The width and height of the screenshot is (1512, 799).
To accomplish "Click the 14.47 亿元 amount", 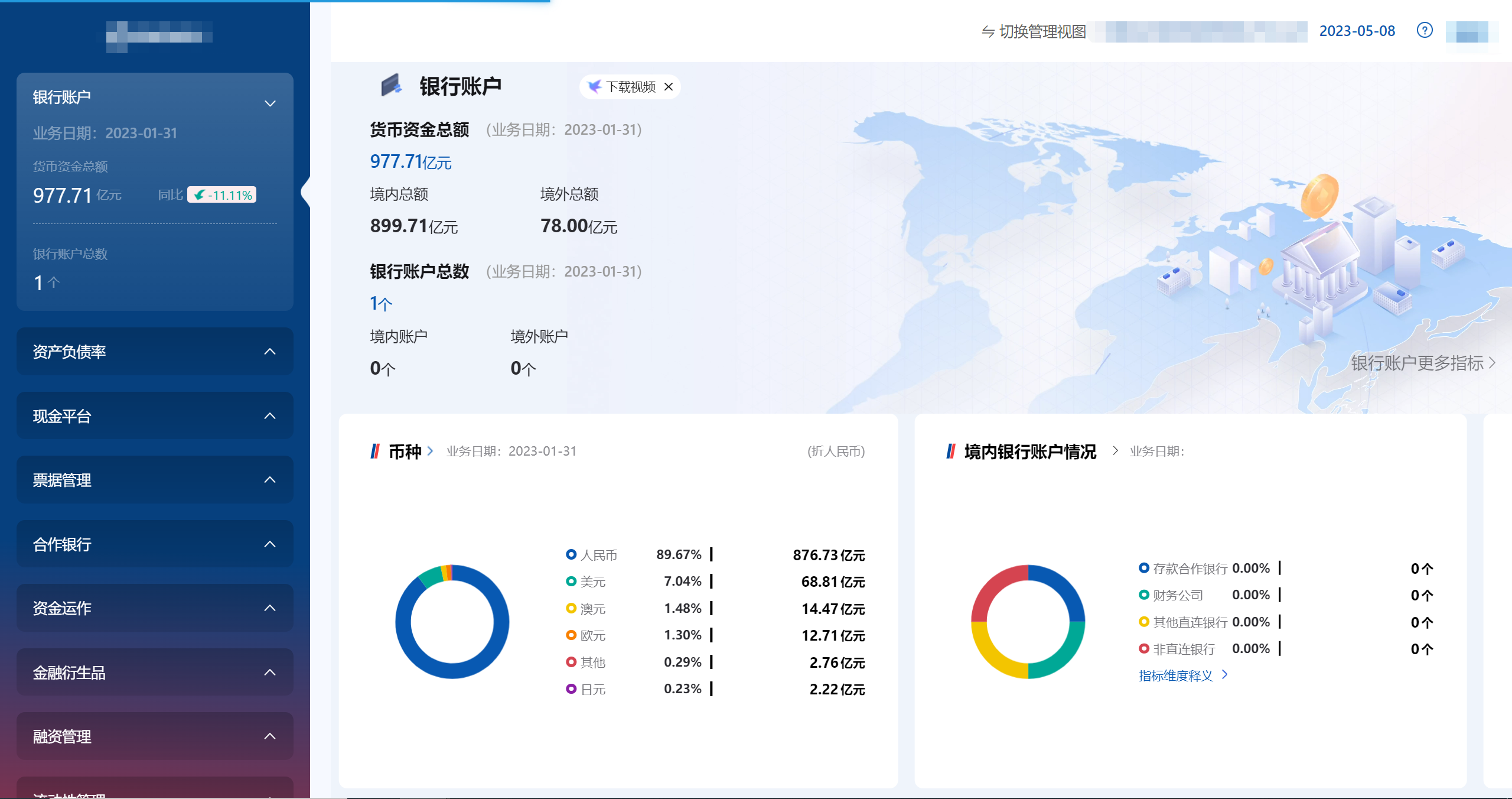I will click(x=833, y=609).
